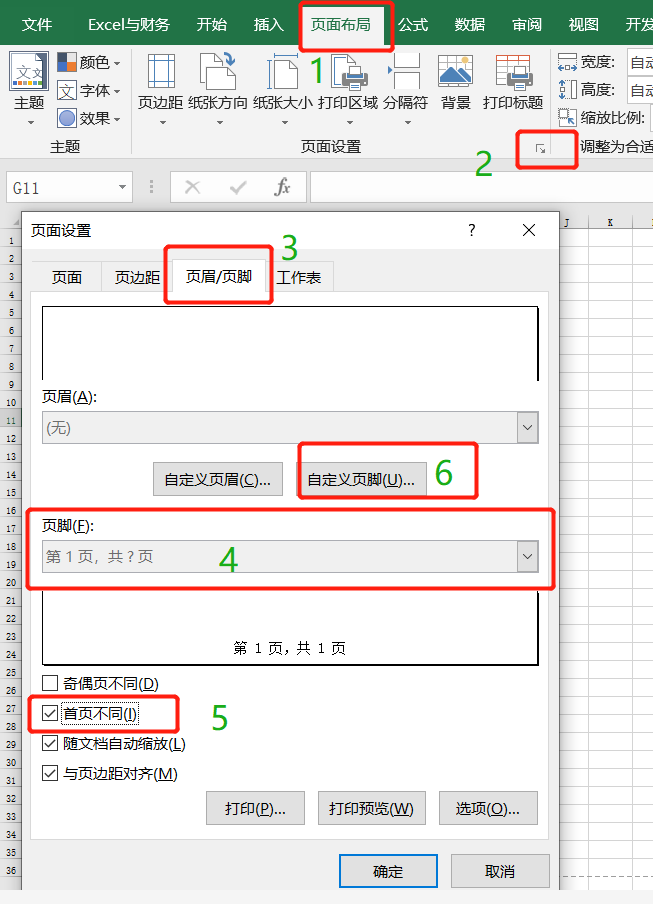Select the 页面布局 ribbon tab
The image size is (653, 904).
(341, 25)
